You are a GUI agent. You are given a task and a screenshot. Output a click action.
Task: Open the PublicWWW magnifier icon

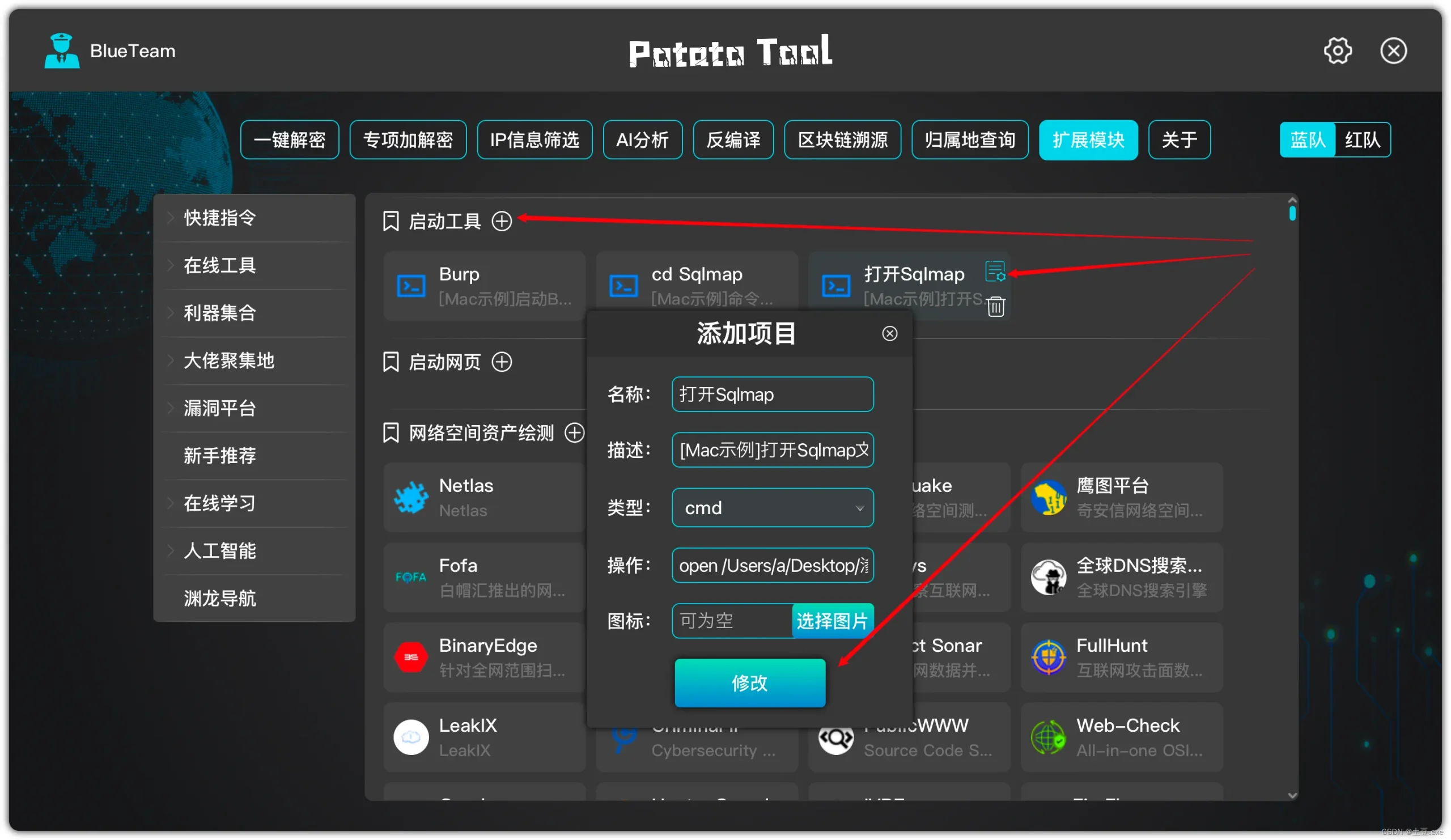tap(836, 737)
